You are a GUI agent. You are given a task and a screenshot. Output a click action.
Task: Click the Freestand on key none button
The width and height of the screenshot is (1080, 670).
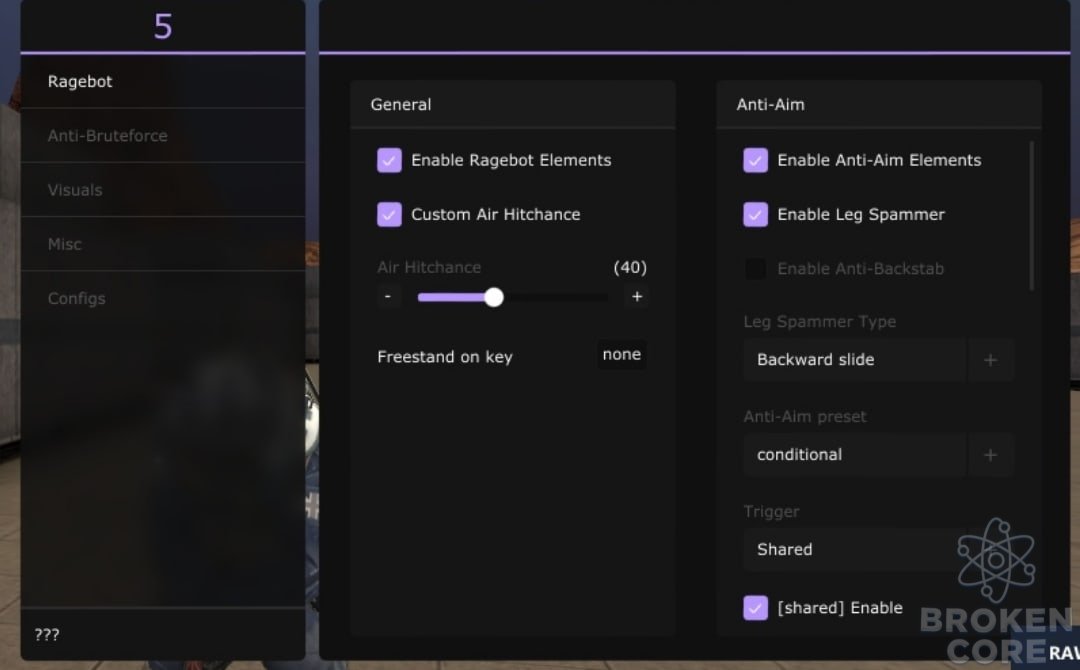[622, 355]
